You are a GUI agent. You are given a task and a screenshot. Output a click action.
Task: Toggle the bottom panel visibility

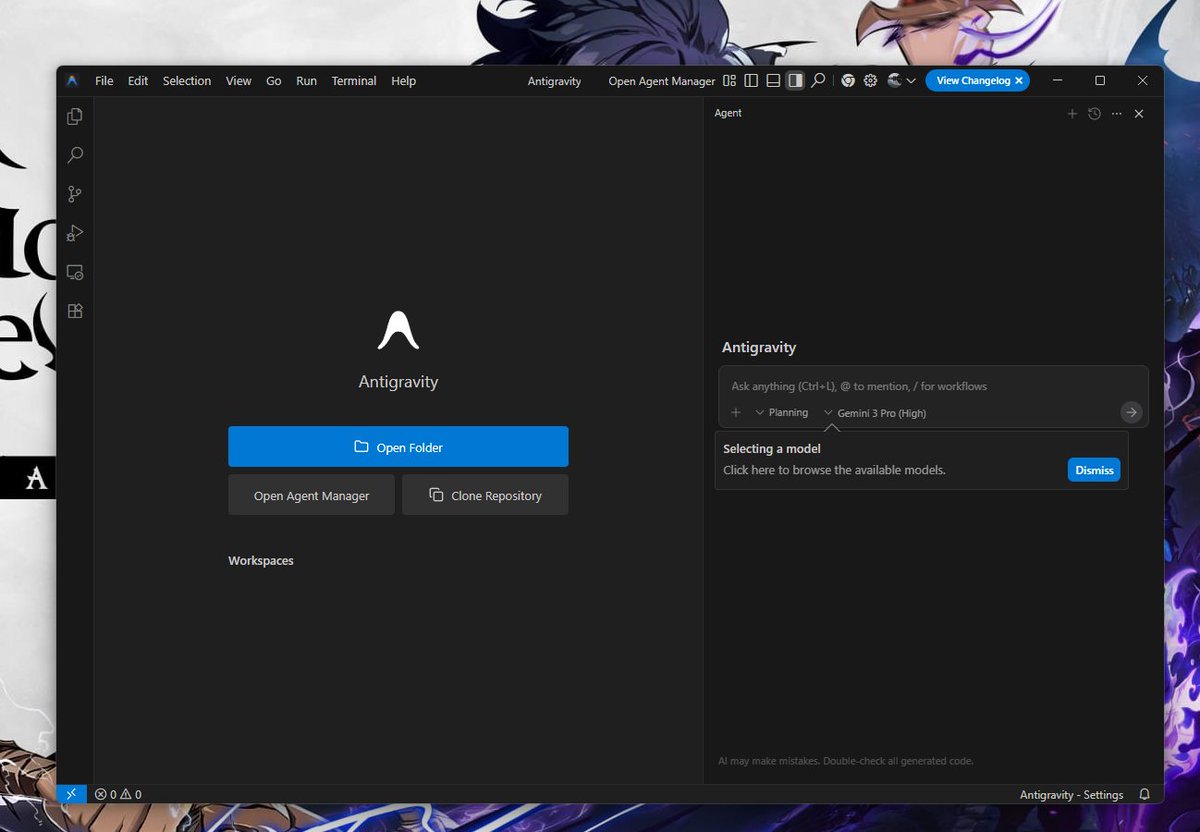pos(773,80)
